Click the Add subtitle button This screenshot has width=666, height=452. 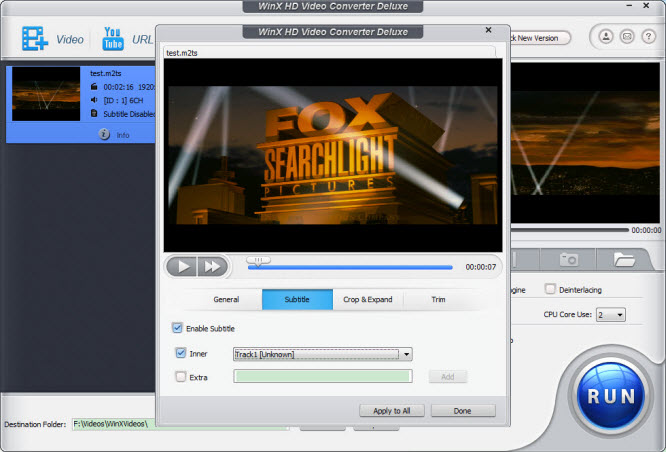(x=448, y=377)
